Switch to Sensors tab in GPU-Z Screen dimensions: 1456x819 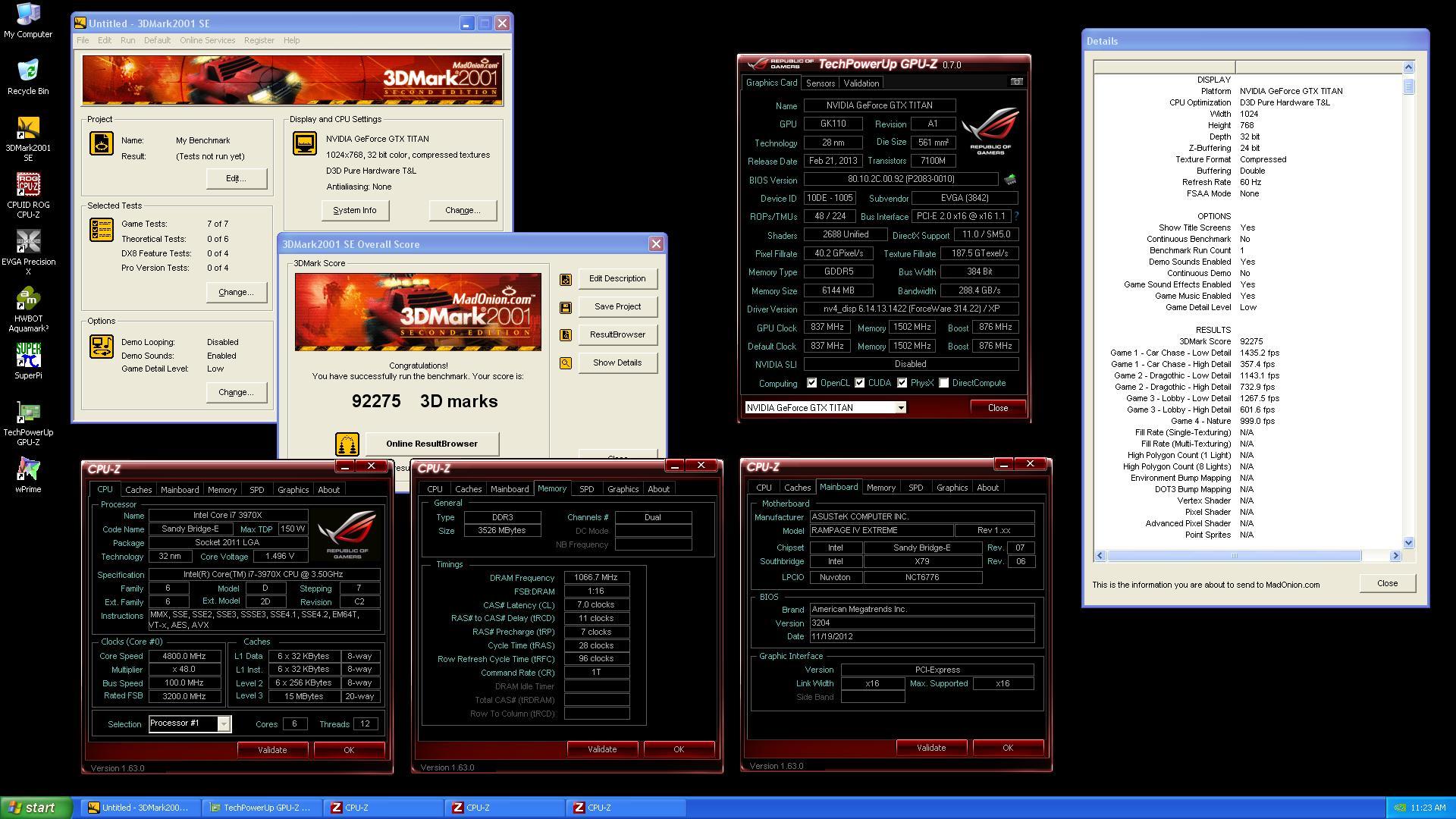(821, 83)
